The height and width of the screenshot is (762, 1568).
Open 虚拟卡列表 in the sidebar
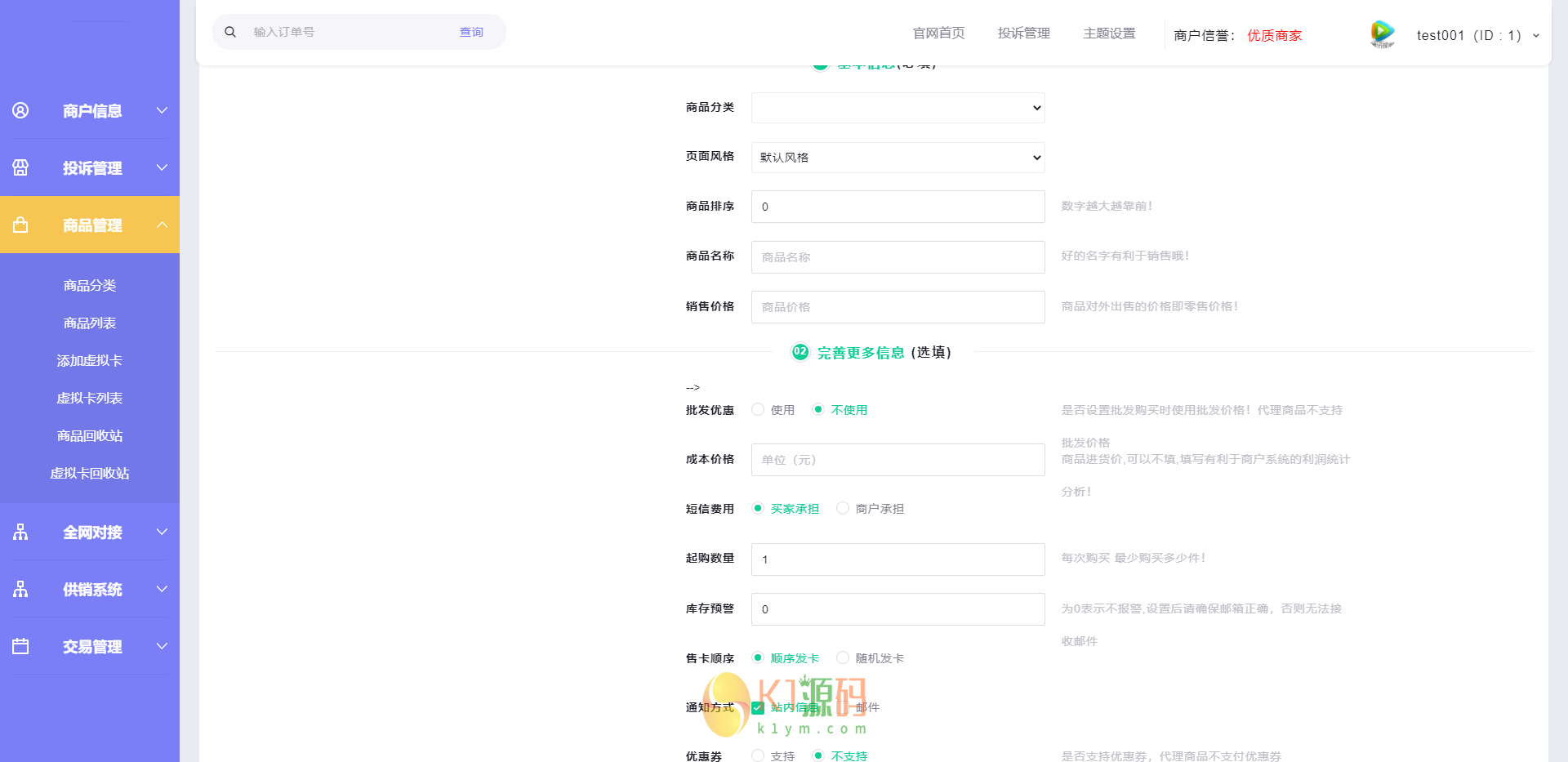[x=90, y=398]
